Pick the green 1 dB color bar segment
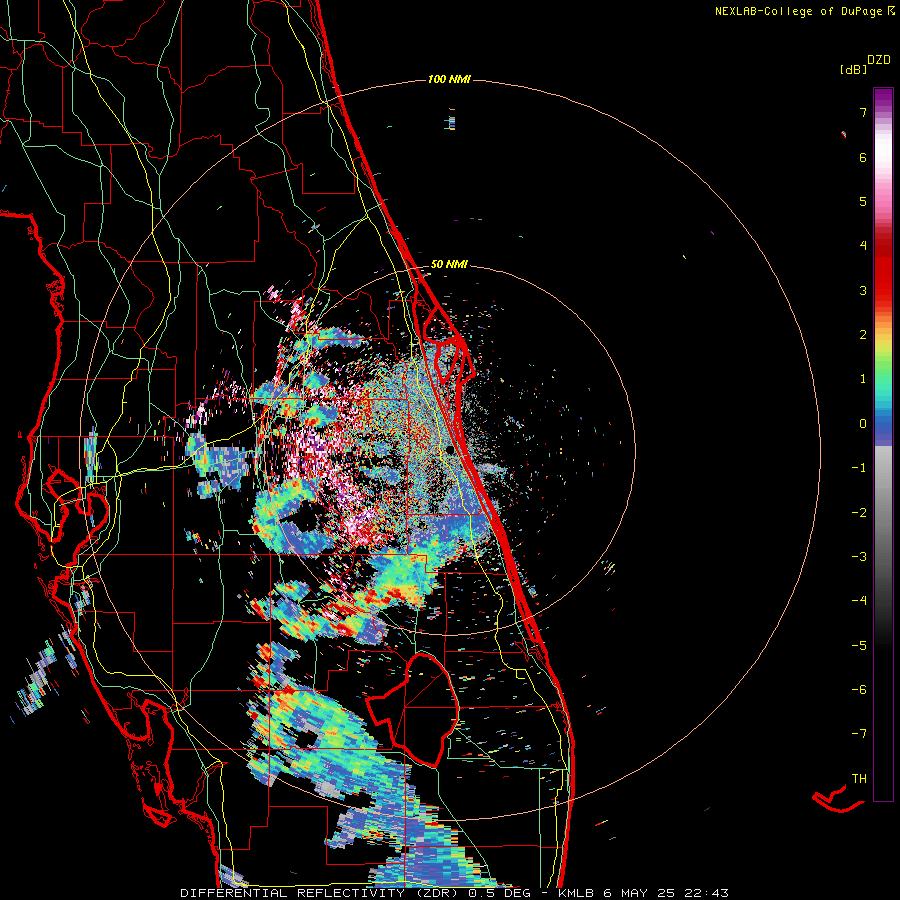Viewport: 900px width, 900px height. coord(883,379)
